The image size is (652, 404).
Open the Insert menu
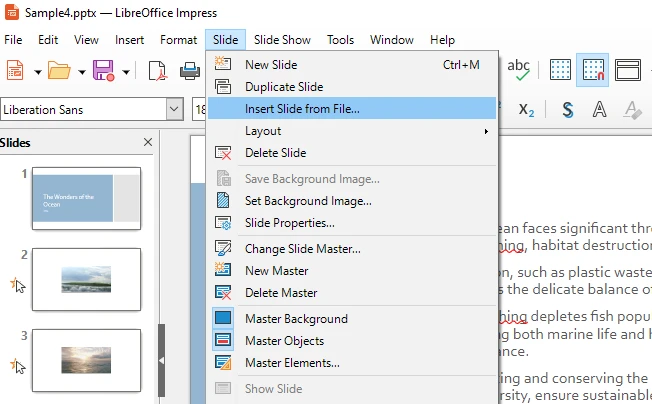(x=129, y=40)
